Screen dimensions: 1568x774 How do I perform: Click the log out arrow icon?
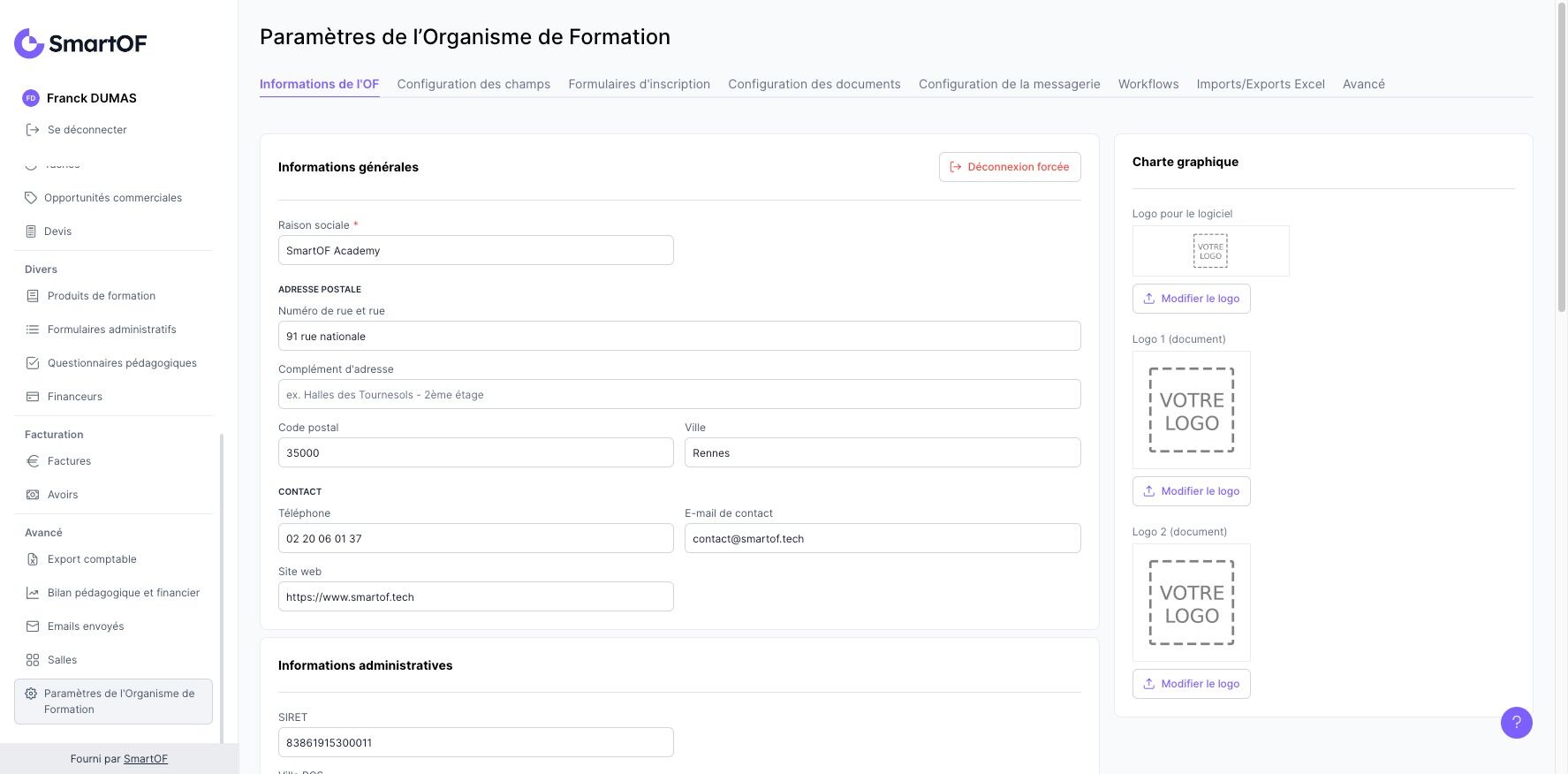tap(33, 130)
